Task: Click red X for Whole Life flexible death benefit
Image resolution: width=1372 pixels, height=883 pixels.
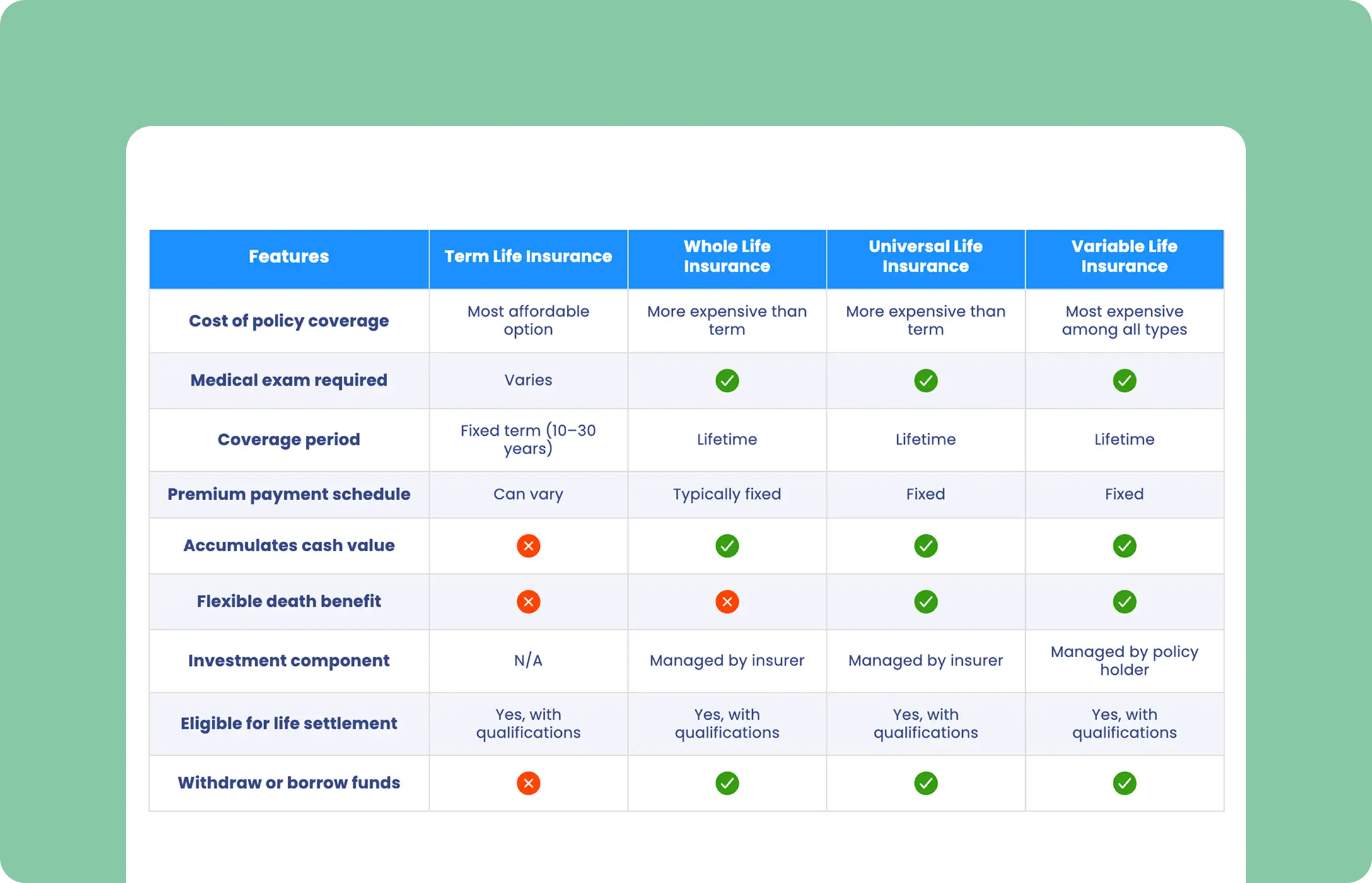Action: coord(727,602)
